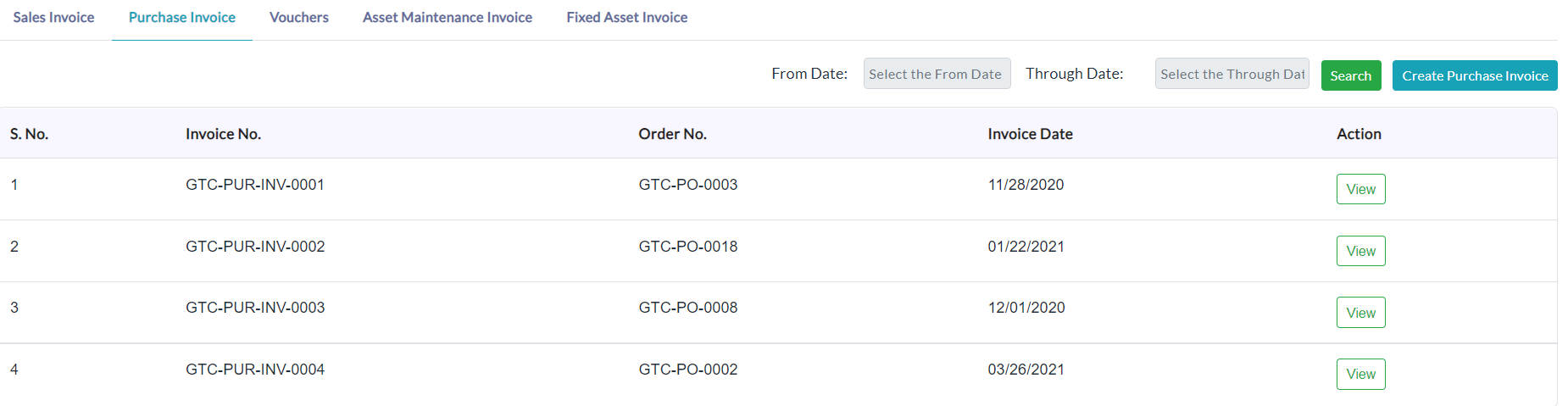Click Create Purchase Invoice button
This screenshot has width=1568, height=406.
click(1475, 75)
